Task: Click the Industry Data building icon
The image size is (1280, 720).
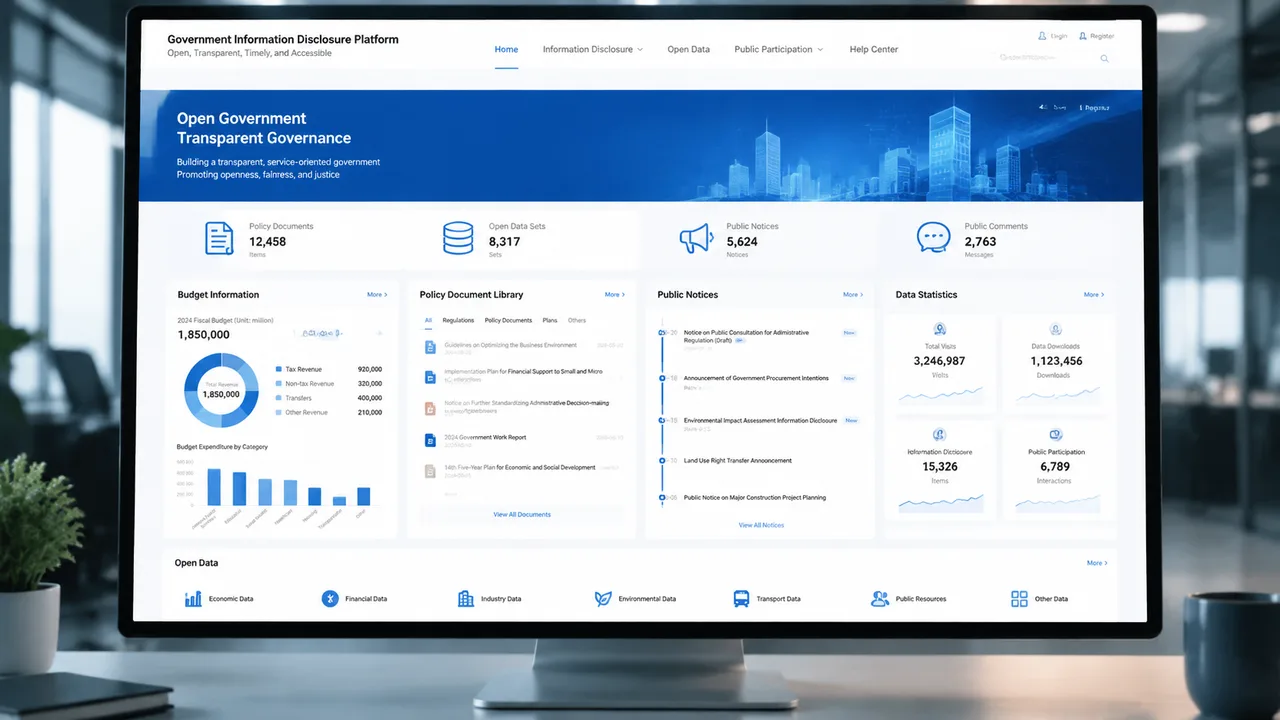Action: 466,599
